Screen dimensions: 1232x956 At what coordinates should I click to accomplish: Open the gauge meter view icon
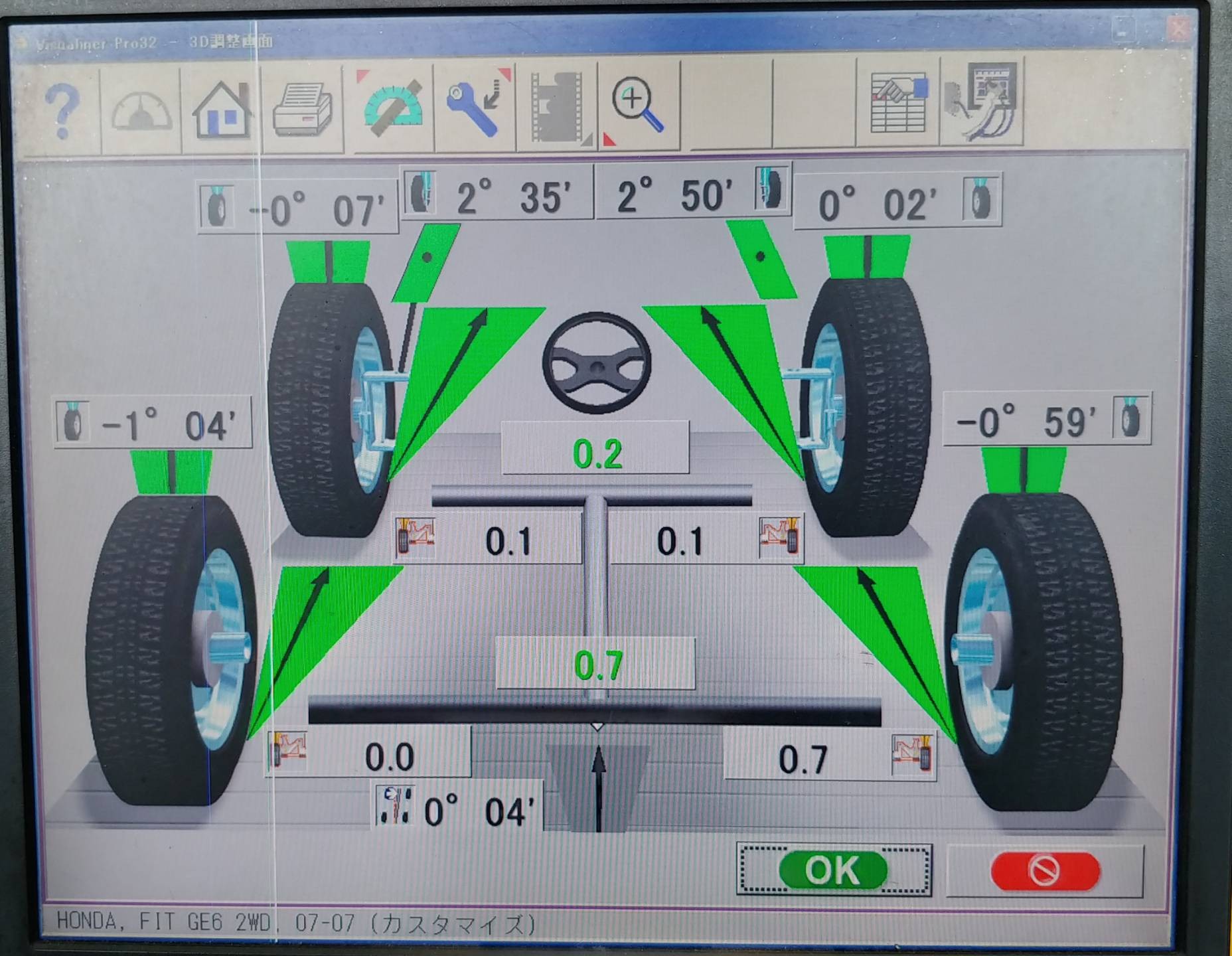point(141,110)
